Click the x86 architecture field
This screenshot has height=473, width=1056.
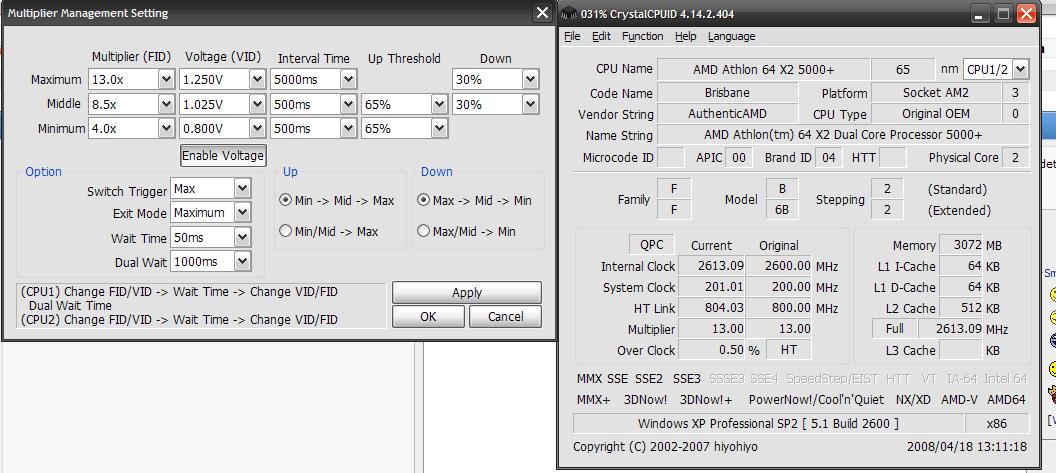997,424
